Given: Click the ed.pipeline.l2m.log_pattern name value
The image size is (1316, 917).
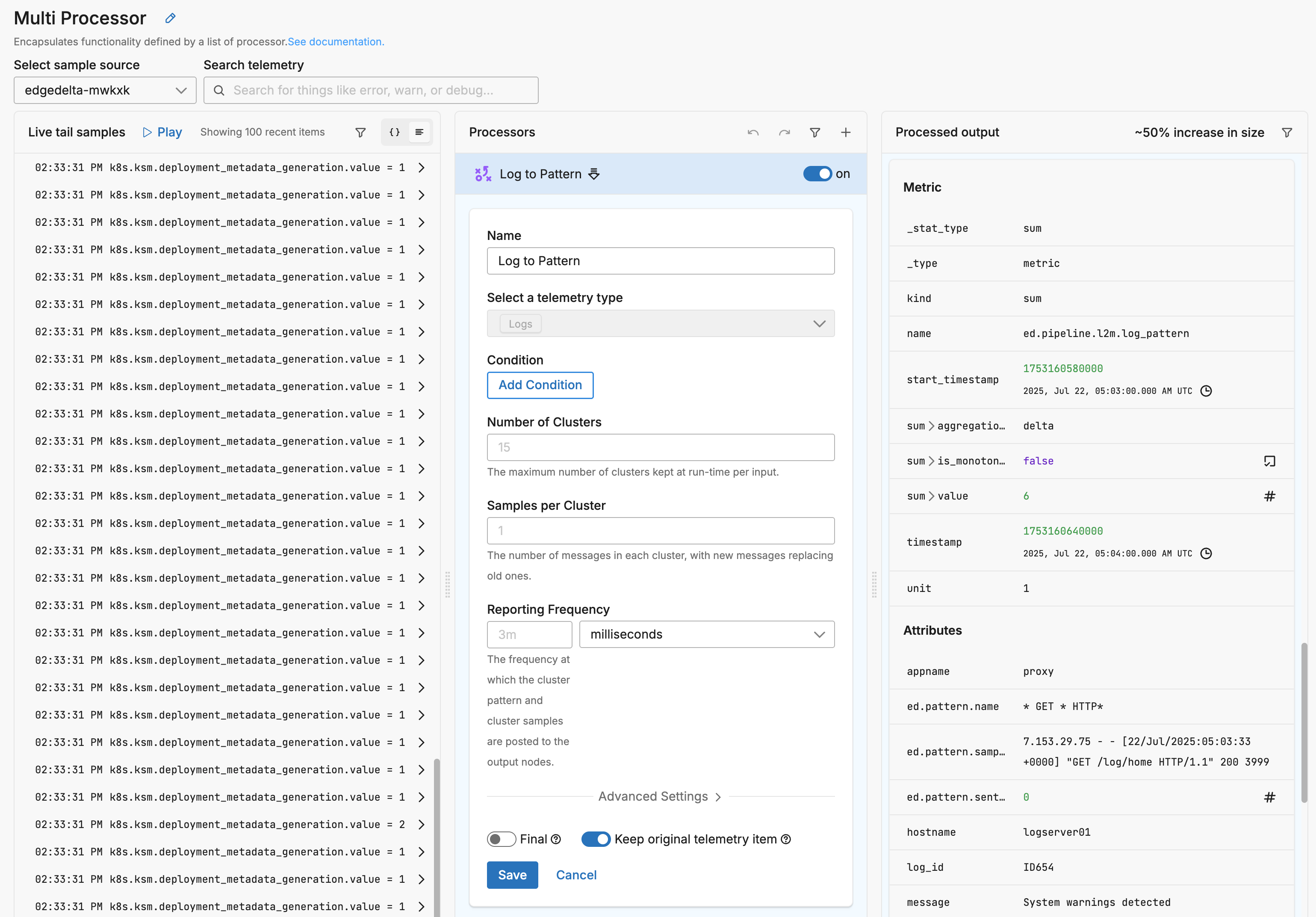Looking at the screenshot, I should tap(1106, 334).
